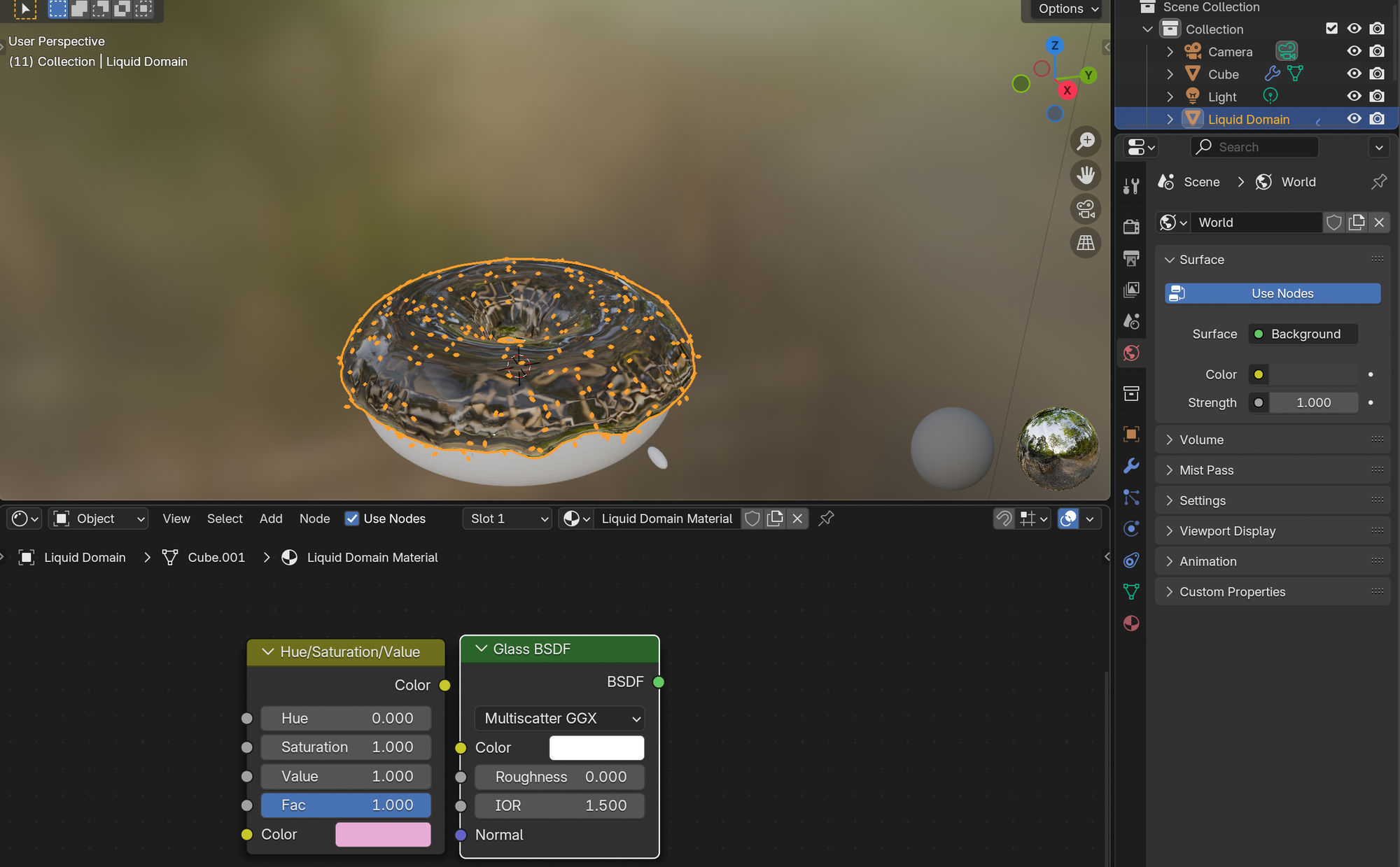Click the zoom magnifier icon in viewport
1400x867 pixels.
(x=1086, y=141)
